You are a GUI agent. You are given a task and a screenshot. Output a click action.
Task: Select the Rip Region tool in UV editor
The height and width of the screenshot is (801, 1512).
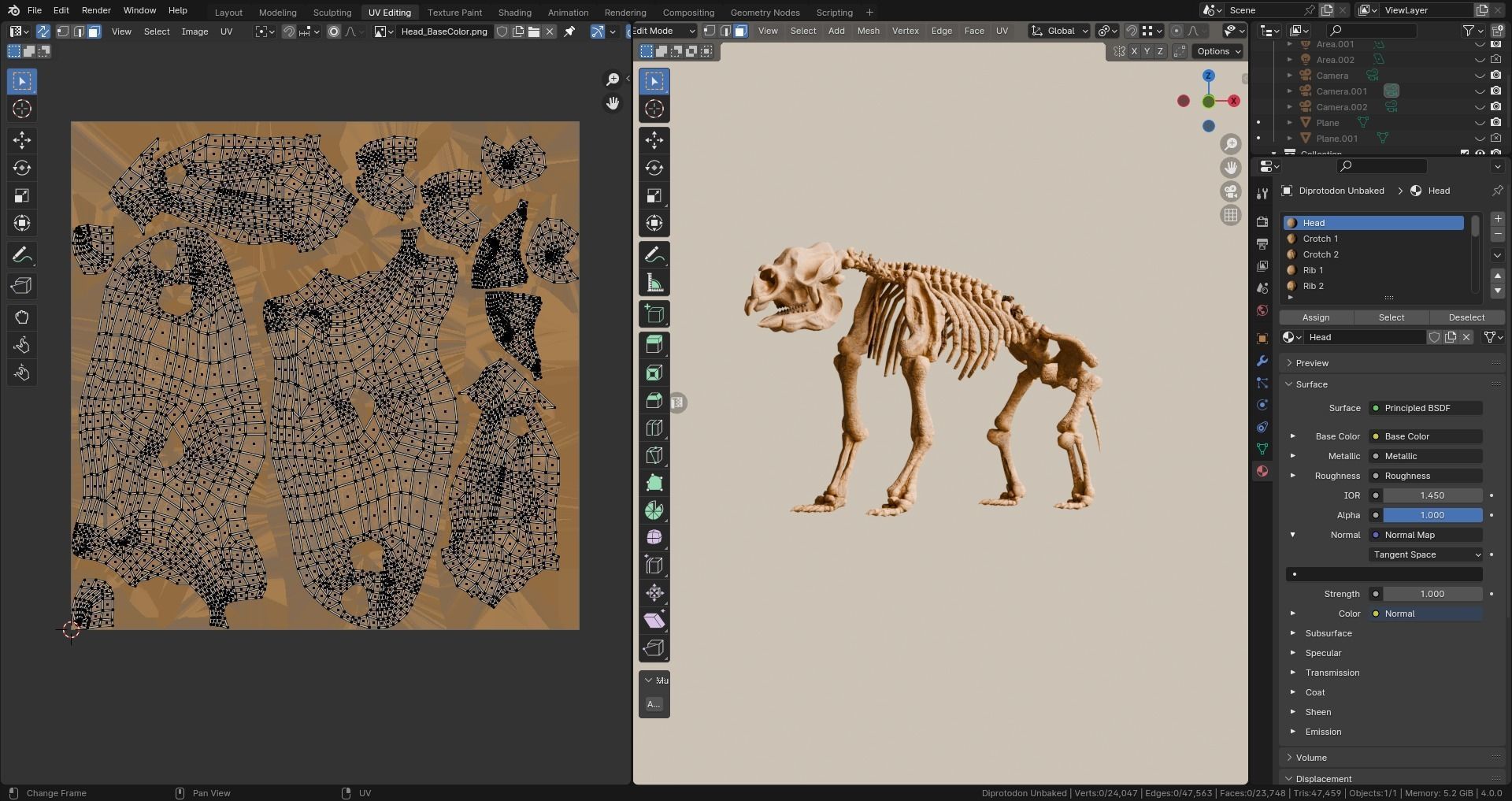(x=22, y=286)
